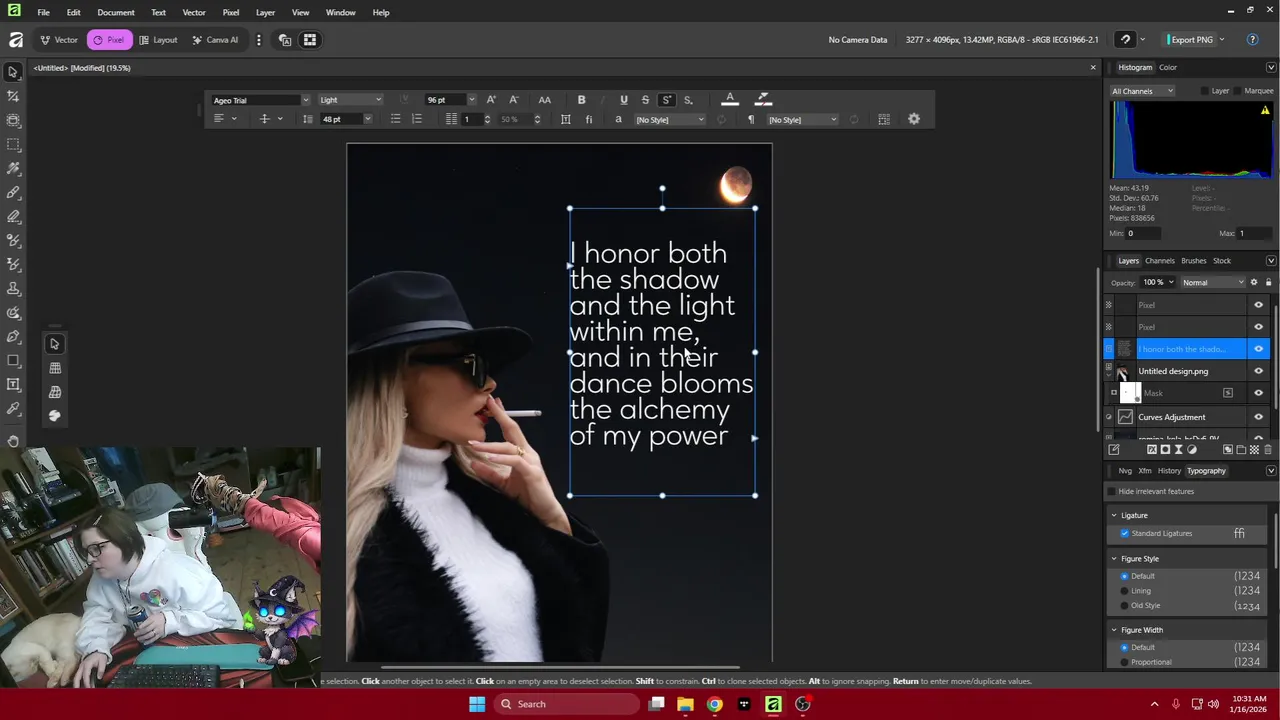Open the character style No Style dropdown

(670, 120)
